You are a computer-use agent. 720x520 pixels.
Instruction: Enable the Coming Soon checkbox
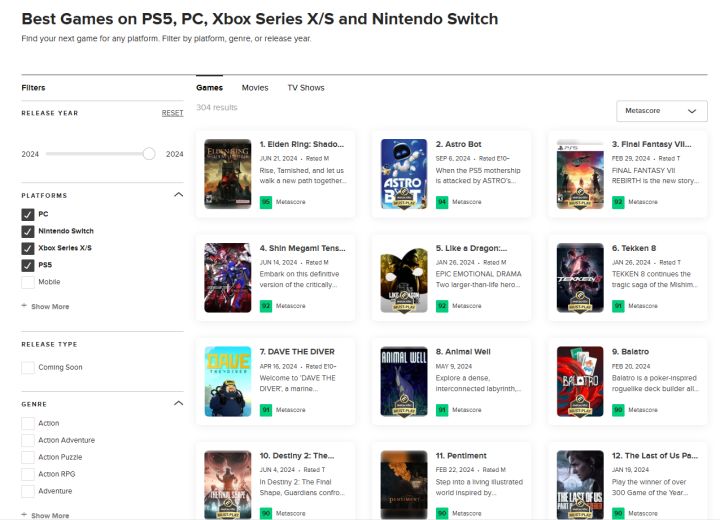pos(27,367)
